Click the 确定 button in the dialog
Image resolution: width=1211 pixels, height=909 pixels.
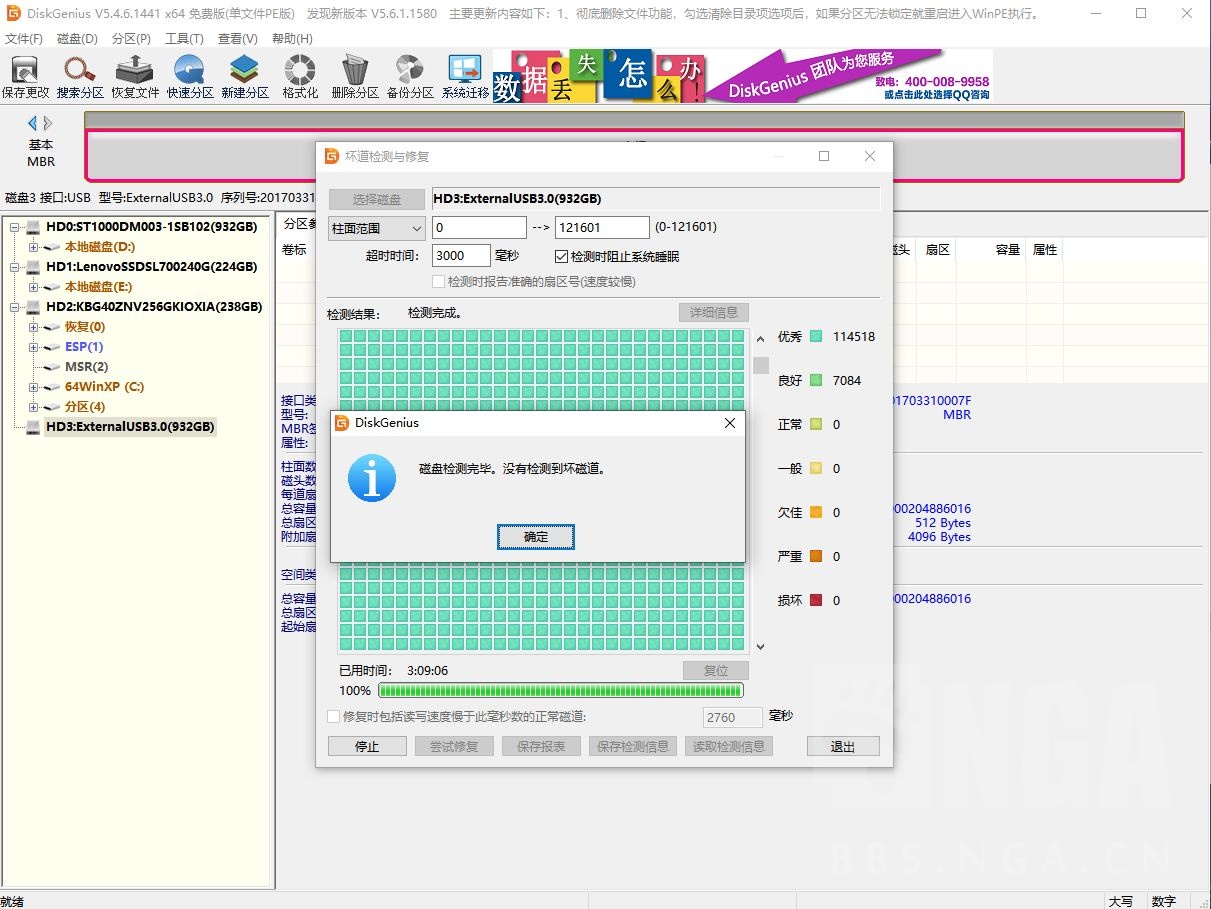536,537
